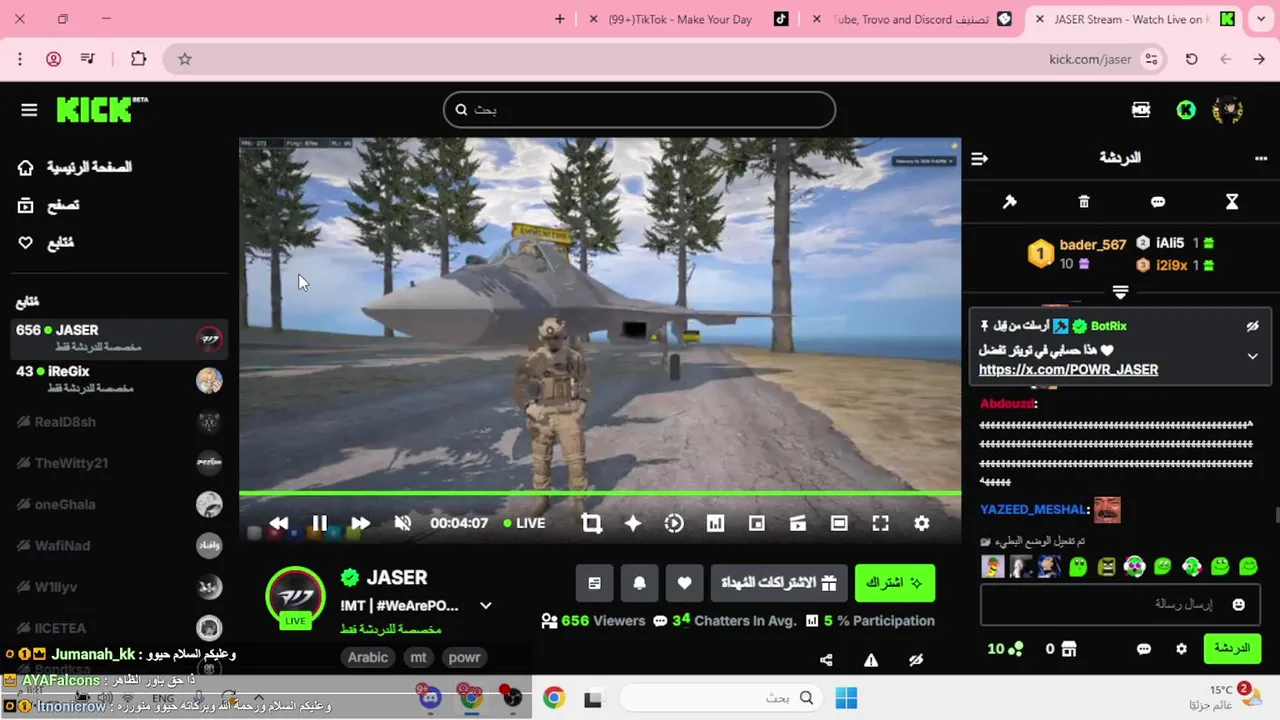Click the hourglass slow-mode icon
Image resolution: width=1280 pixels, height=720 pixels.
(x=1232, y=202)
